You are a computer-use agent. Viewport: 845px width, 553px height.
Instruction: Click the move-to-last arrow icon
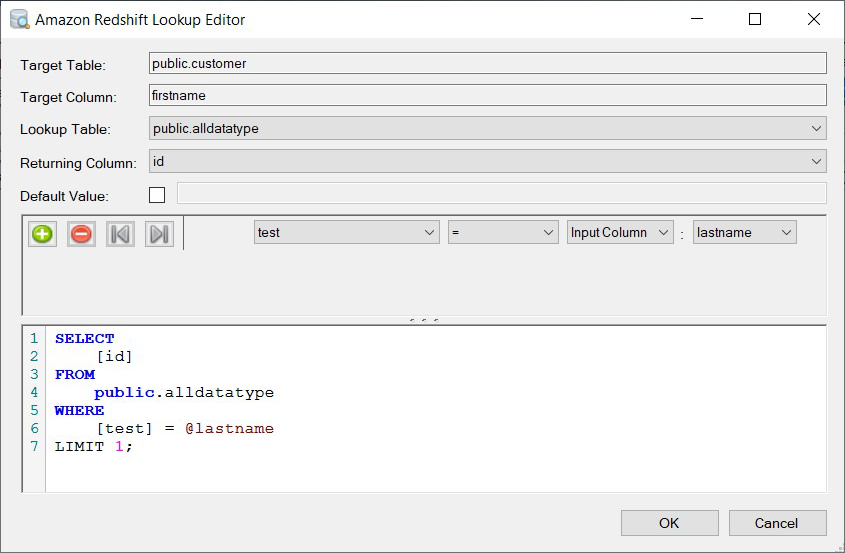159,234
